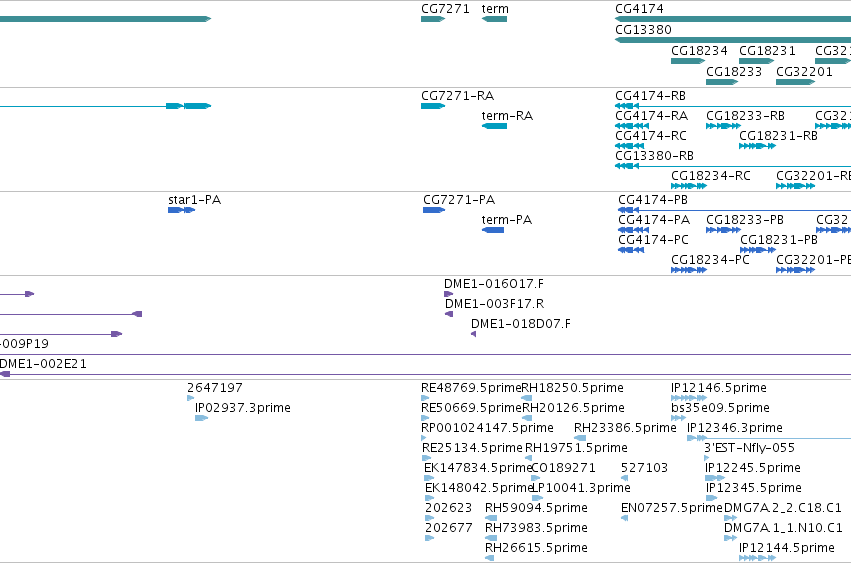This screenshot has width=851, height=563.
Task: Open the DME1-002E21 BAC clone
Action: [x=426, y=375]
